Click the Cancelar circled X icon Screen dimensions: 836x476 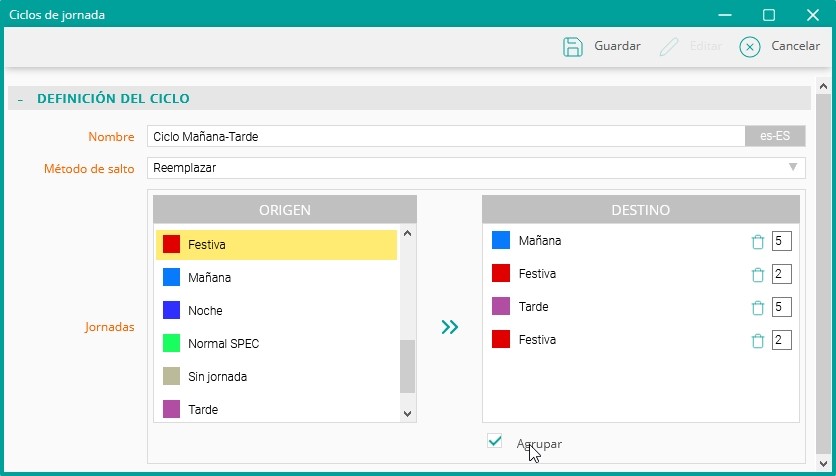click(x=750, y=47)
